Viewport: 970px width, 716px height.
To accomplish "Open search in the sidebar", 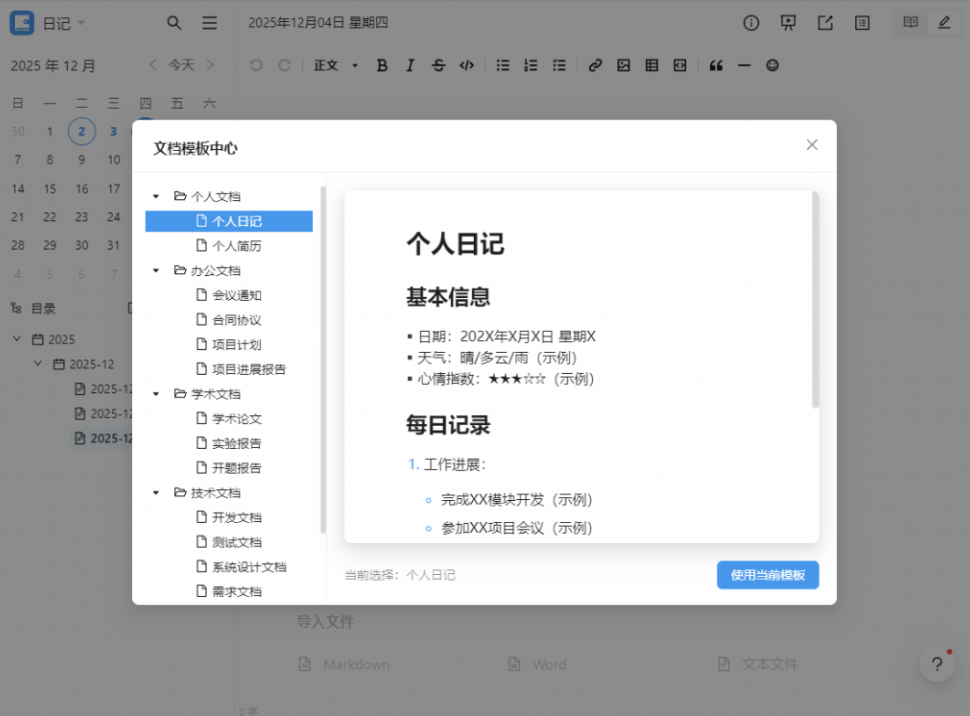I will 173,22.
